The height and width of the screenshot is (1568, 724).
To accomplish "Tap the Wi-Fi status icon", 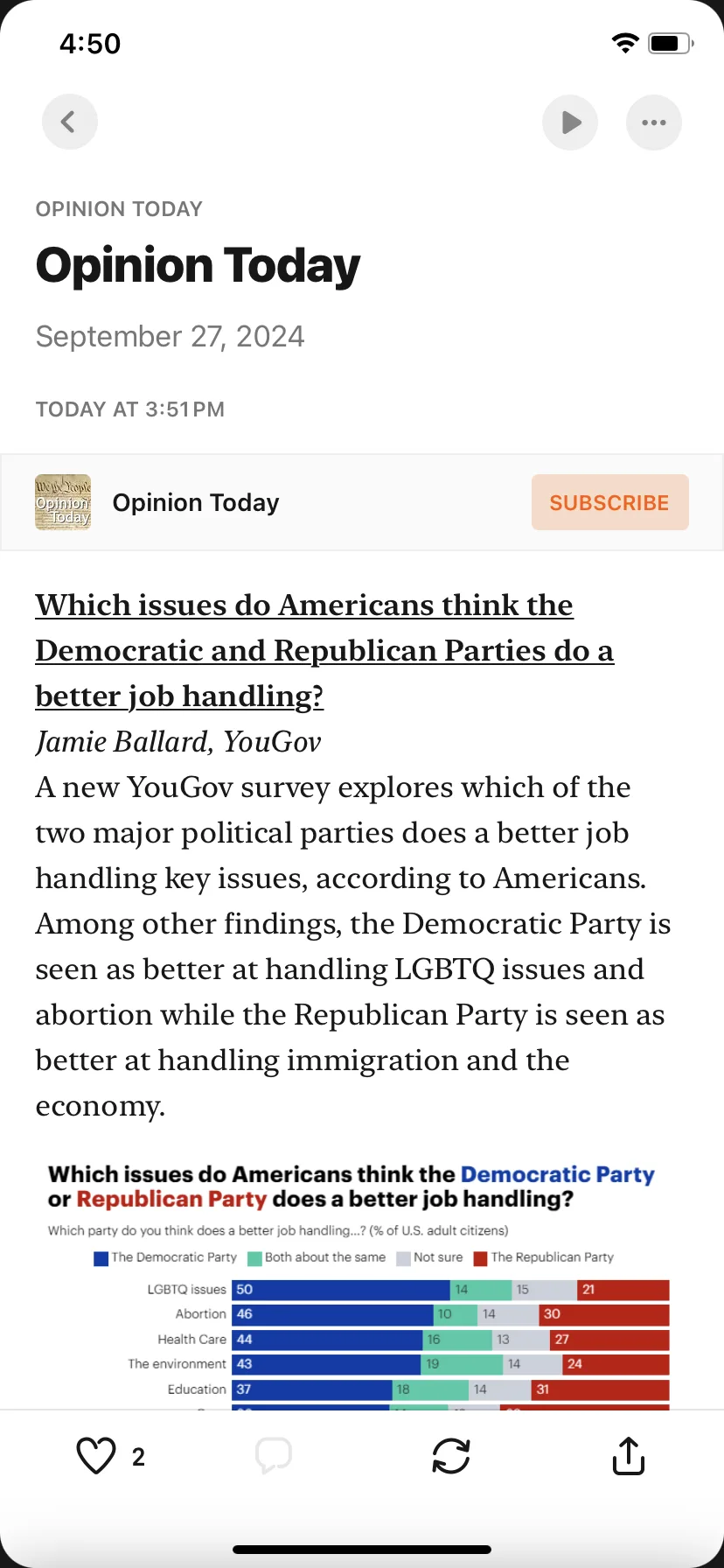I will coord(625,43).
